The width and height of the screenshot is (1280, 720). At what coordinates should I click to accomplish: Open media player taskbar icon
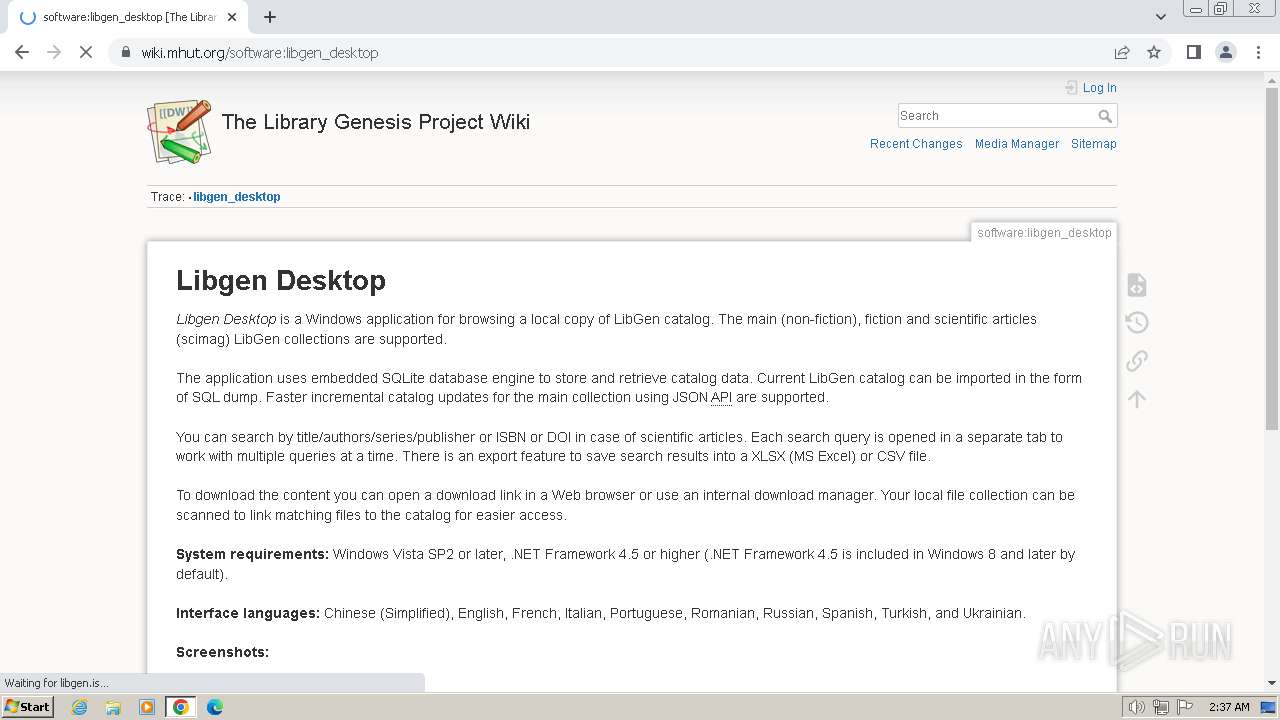147,707
